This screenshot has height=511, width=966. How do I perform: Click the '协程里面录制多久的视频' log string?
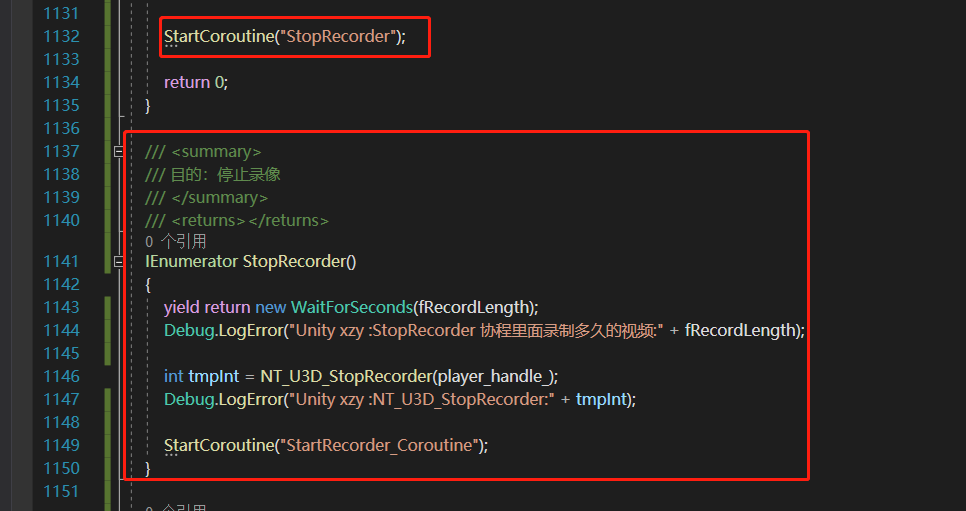click(x=566, y=330)
